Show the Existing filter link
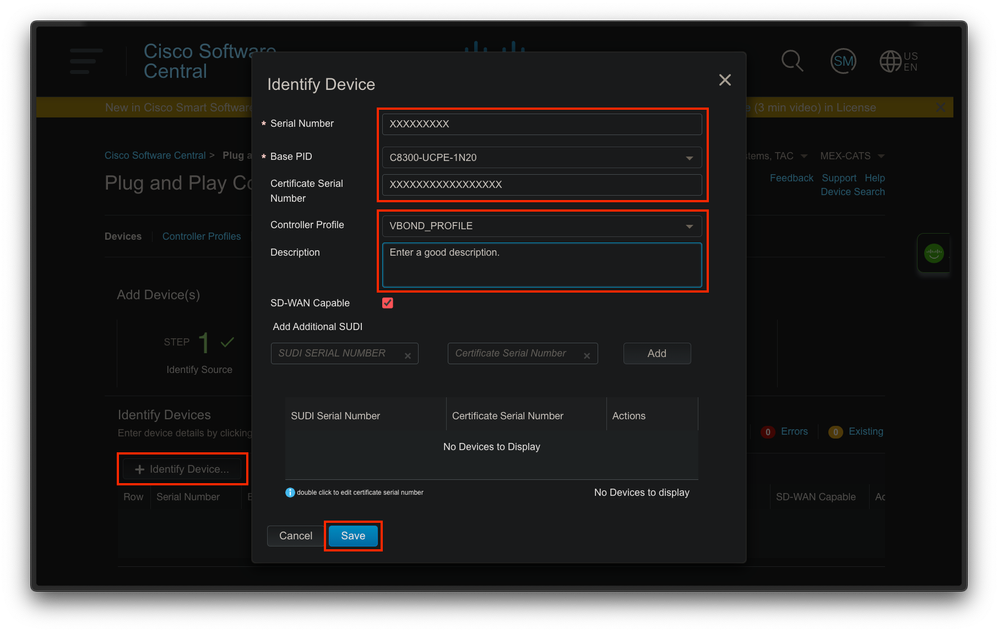 click(x=866, y=432)
